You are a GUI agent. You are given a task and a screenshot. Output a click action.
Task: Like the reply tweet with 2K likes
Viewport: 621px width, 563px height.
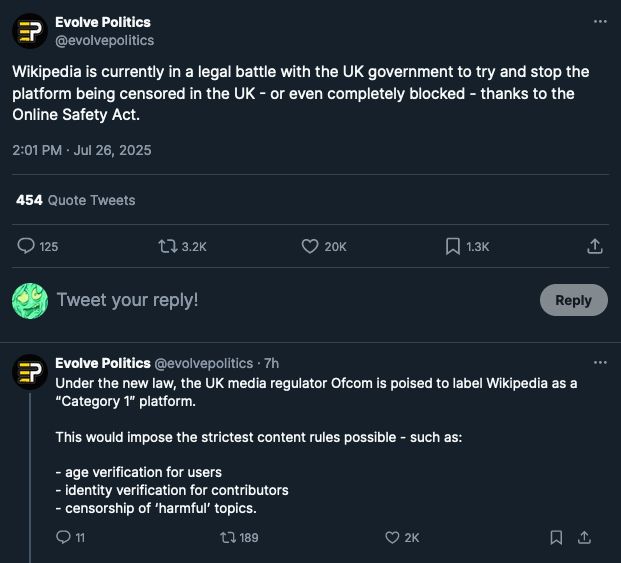(x=402, y=537)
